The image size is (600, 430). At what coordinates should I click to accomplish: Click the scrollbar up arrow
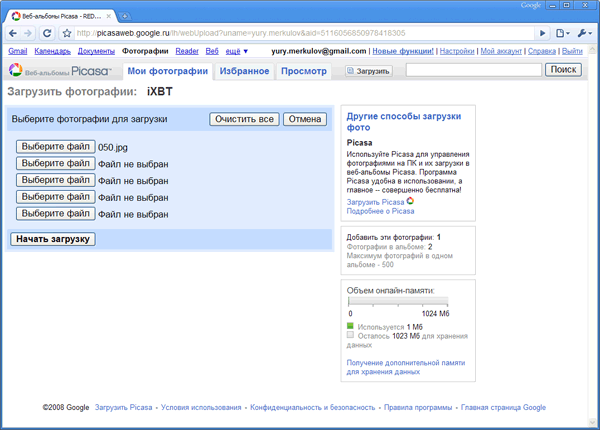pyautogui.click(x=592, y=50)
